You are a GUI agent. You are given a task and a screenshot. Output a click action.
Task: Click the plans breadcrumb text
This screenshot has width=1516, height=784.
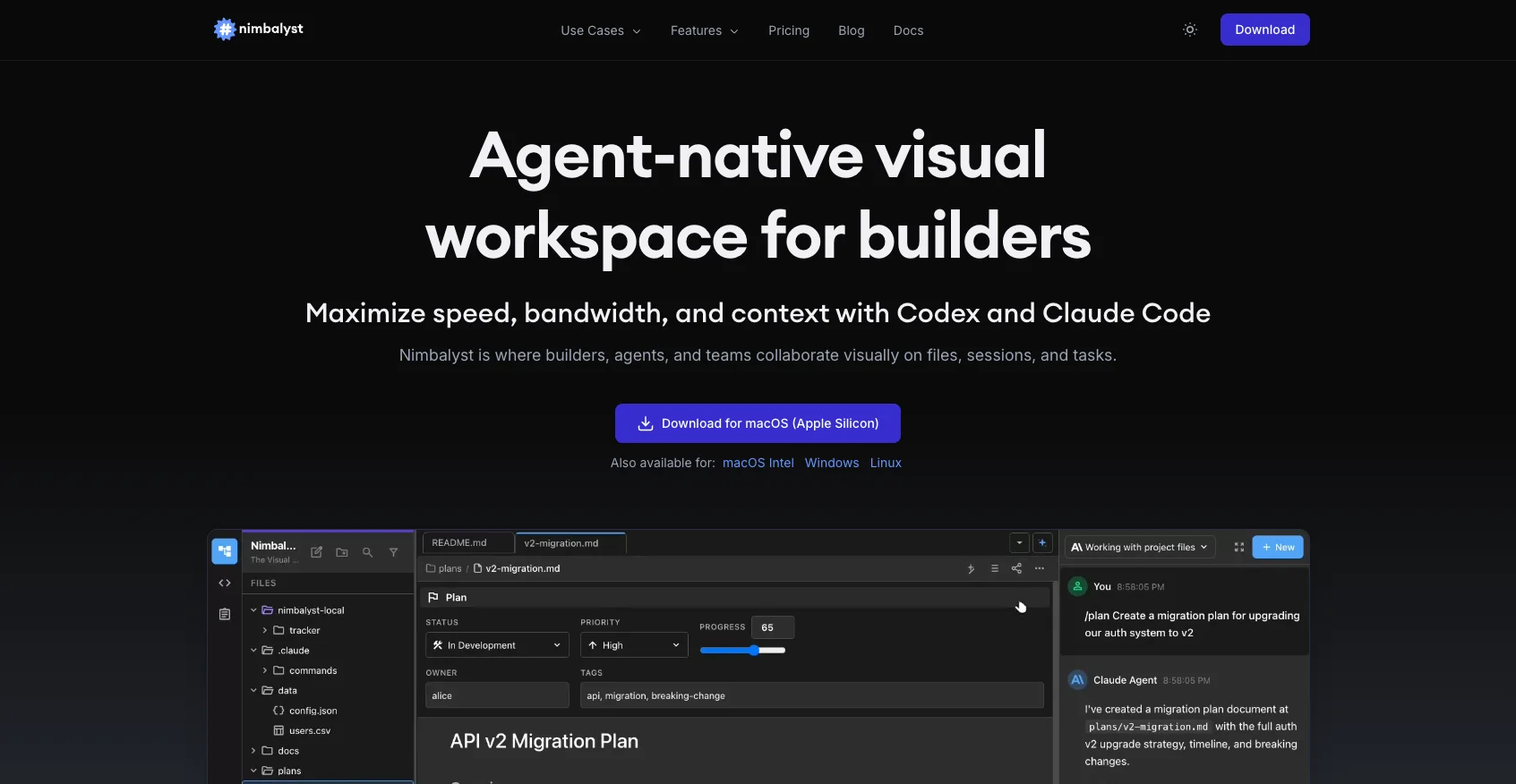(450, 568)
